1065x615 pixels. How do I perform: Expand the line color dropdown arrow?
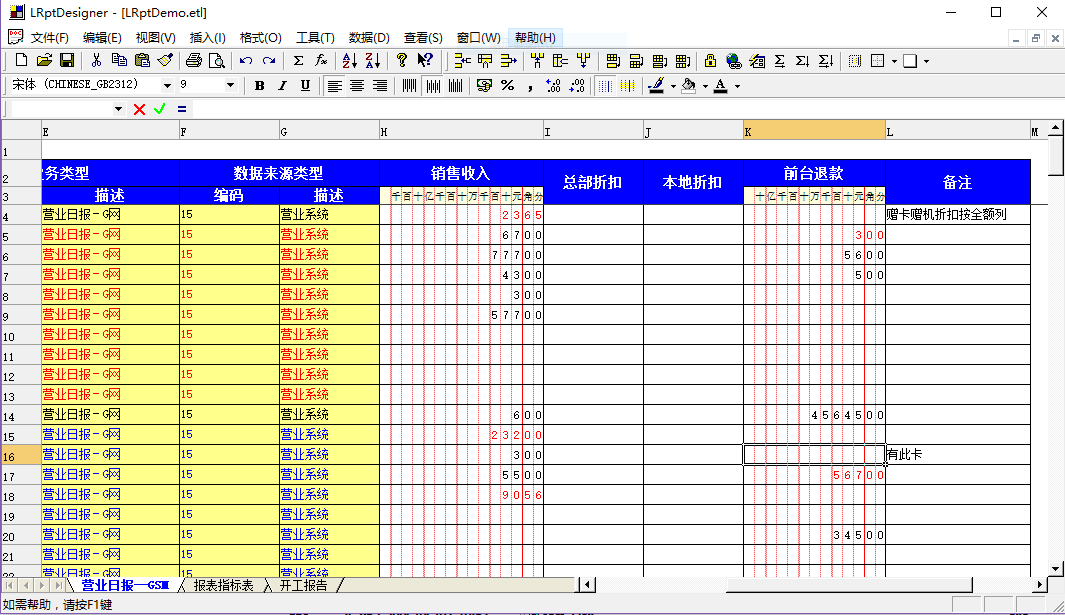(673, 86)
